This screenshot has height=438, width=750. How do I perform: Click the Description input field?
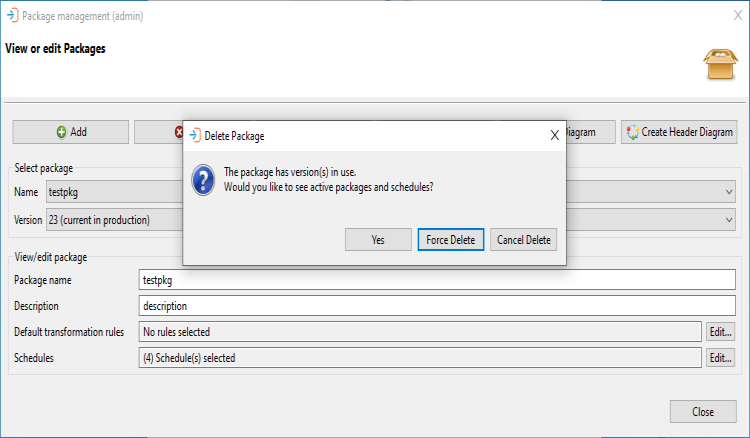click(x=437, y=306)
